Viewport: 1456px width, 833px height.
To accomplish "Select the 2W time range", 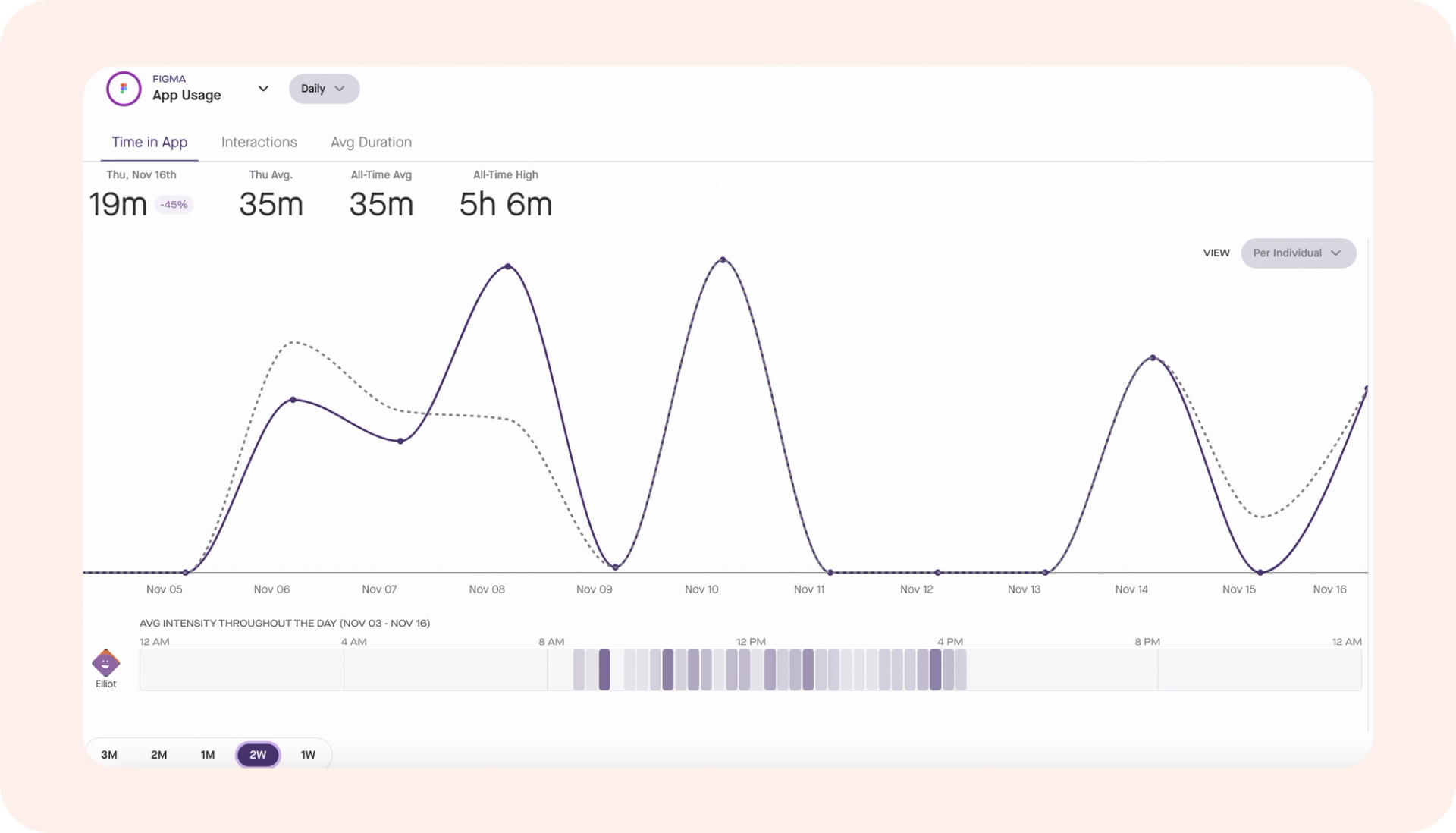I will (258, 754).
